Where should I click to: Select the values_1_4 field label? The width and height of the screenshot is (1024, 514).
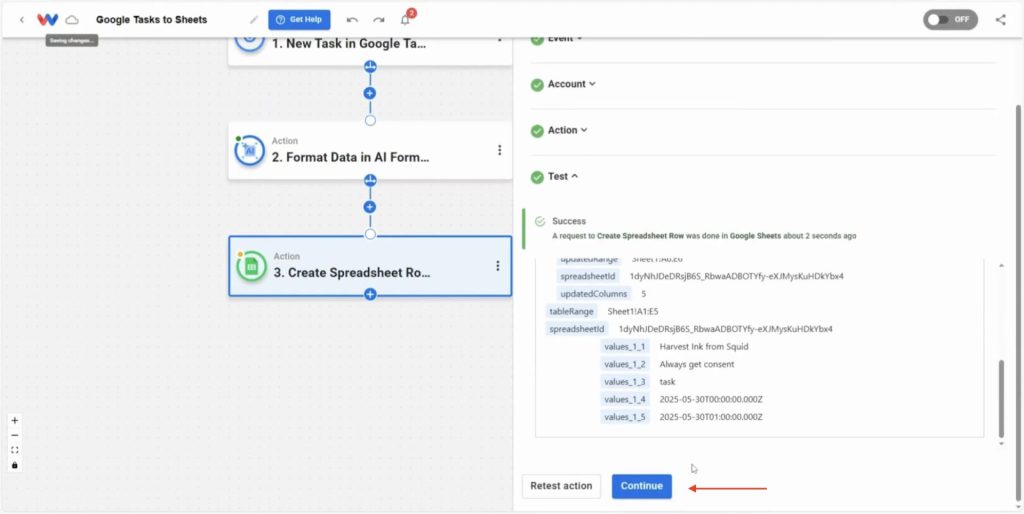click(x=625, y=400)
